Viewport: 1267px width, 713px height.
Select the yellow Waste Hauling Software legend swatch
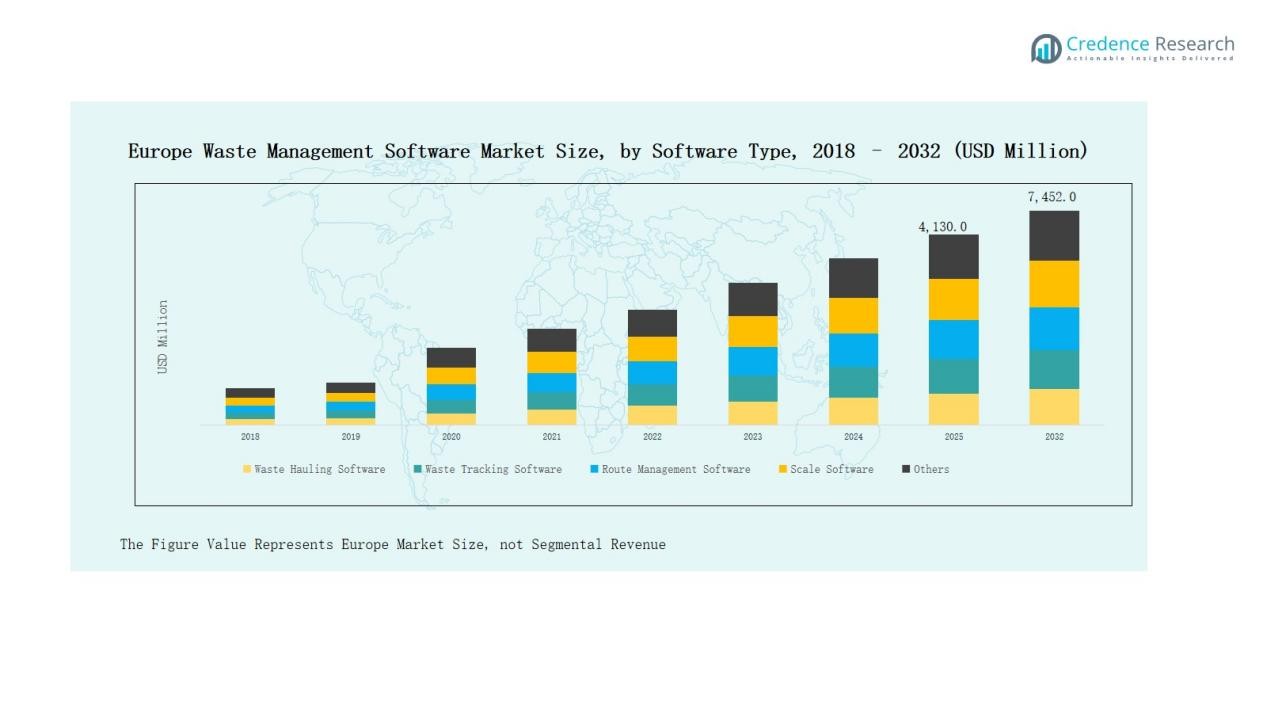point(247,469)
